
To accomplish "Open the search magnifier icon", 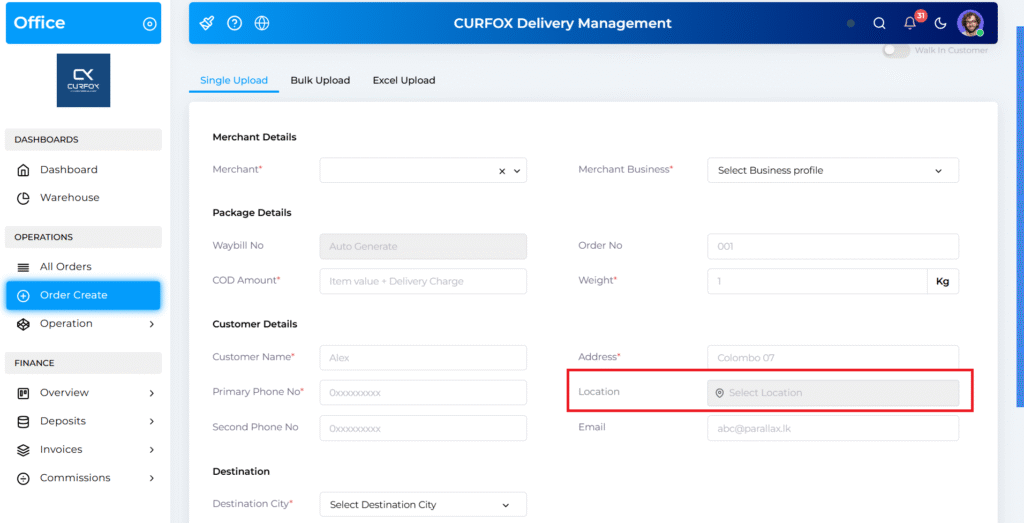I will click(879, 23).
